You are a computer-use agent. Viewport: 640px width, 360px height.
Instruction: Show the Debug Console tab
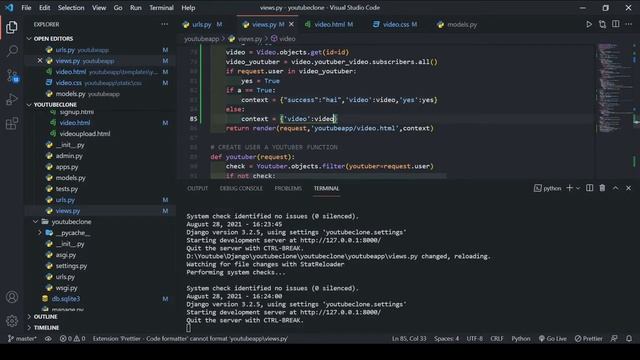(241, 188)
